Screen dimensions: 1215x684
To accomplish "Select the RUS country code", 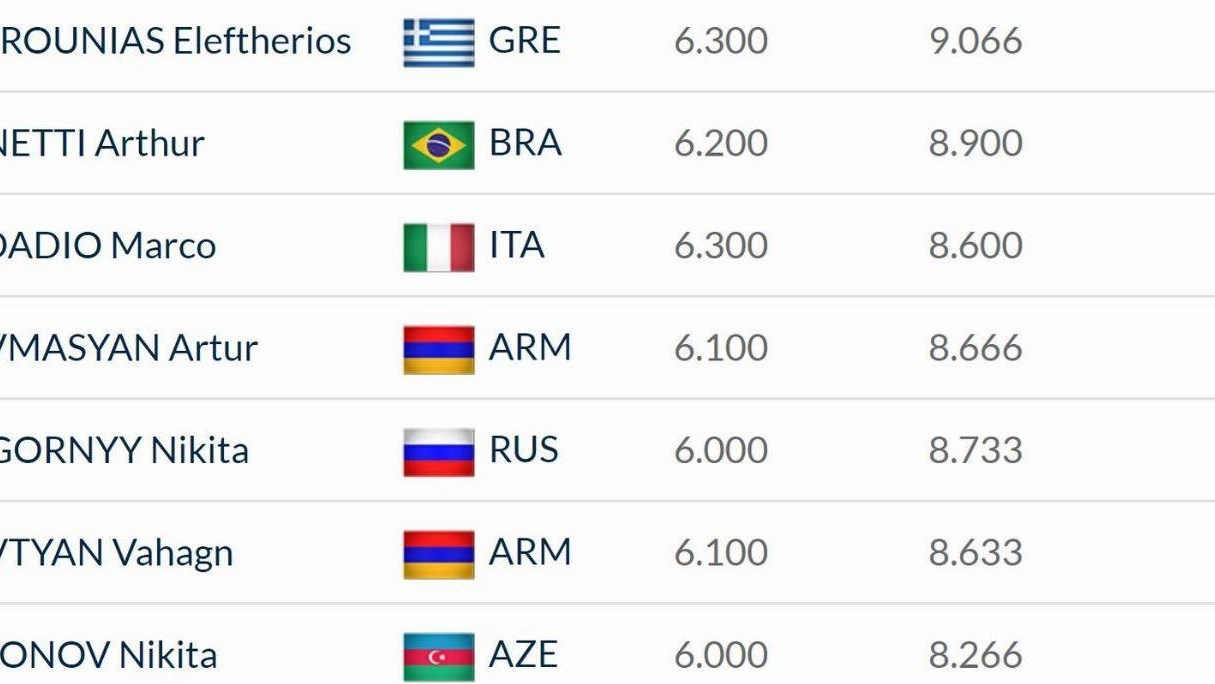I will click(523, 451).
